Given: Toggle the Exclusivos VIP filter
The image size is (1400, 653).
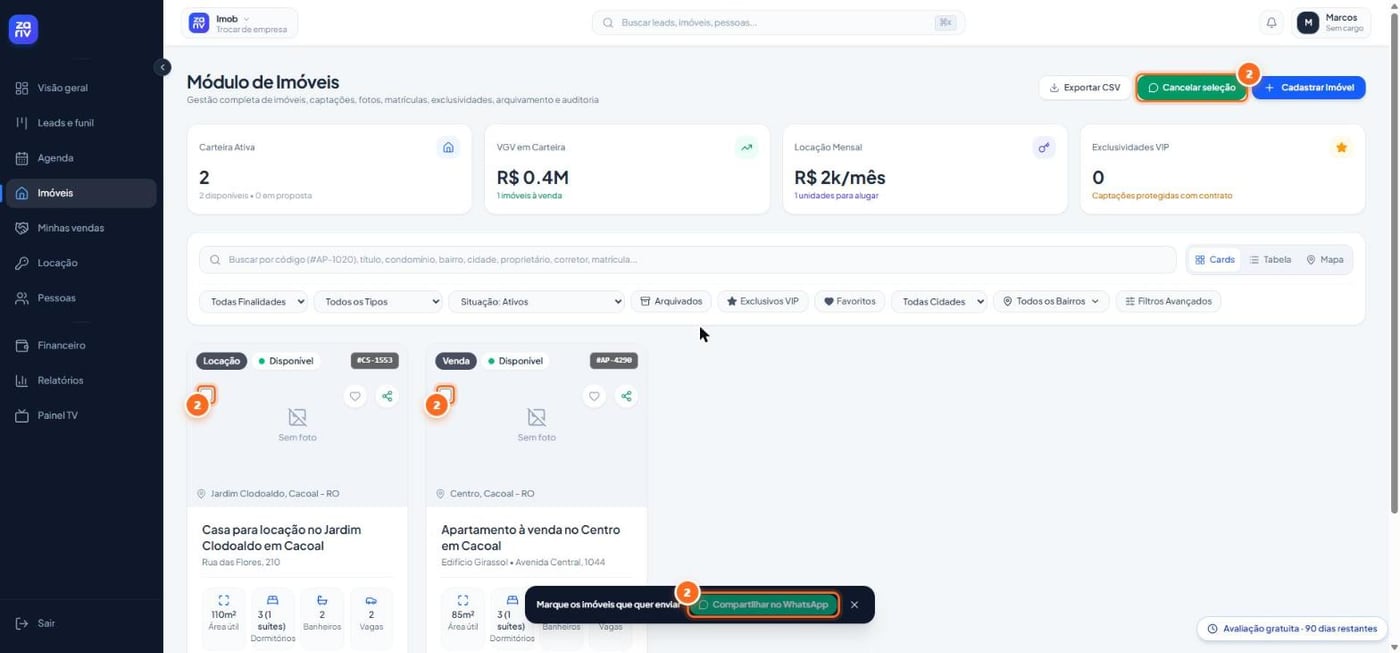Looking at the screenshot, I should 762,301.
